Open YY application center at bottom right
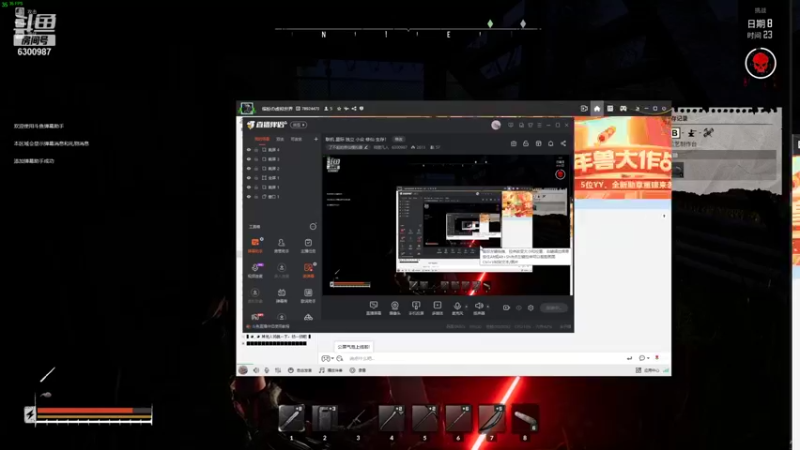 click(x=647, y=370)
